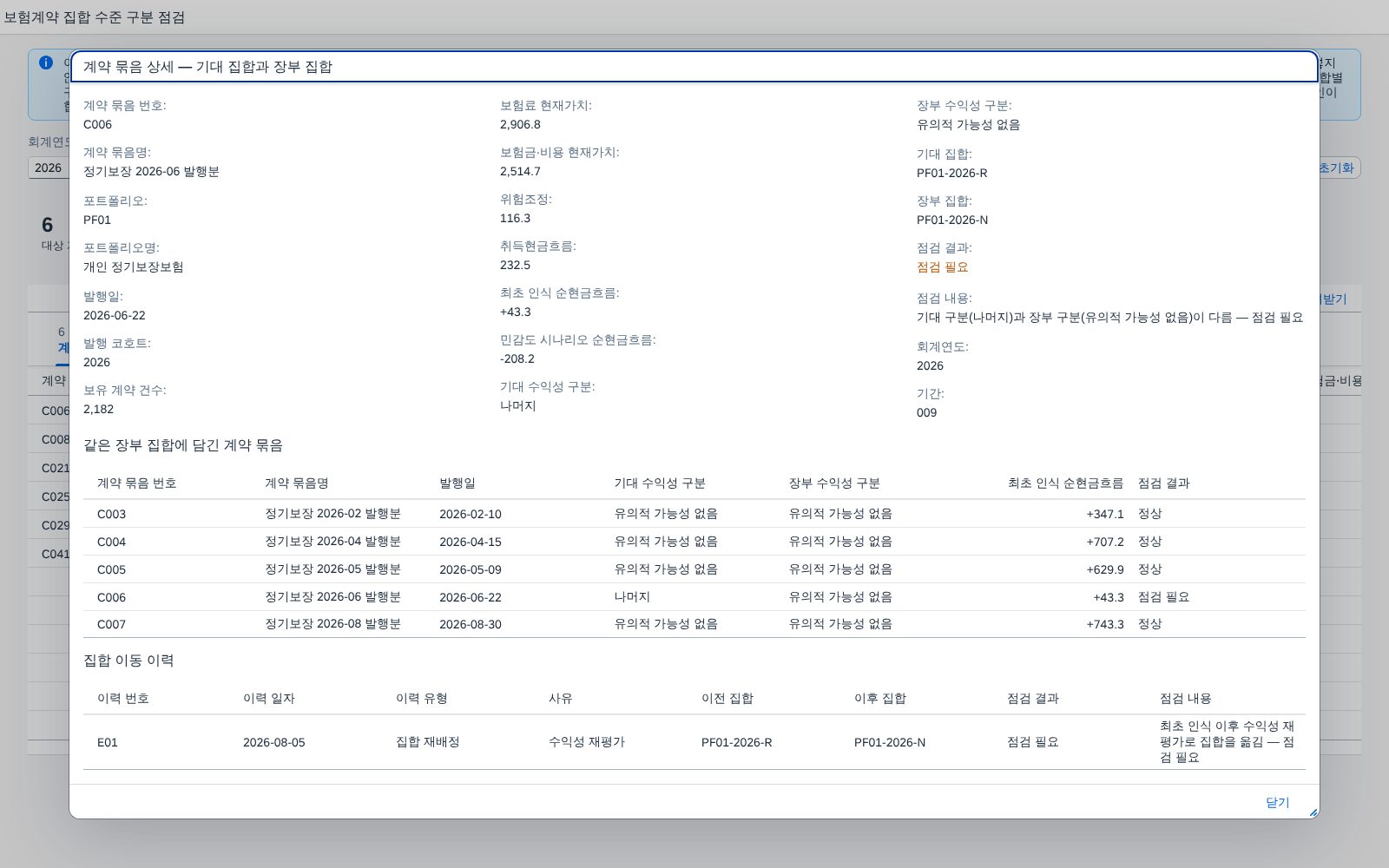Viewport: 1389px width, 868px height.
Task: Select row C004 정기보장 2026-04 발행분
Action: pos(694,542)
